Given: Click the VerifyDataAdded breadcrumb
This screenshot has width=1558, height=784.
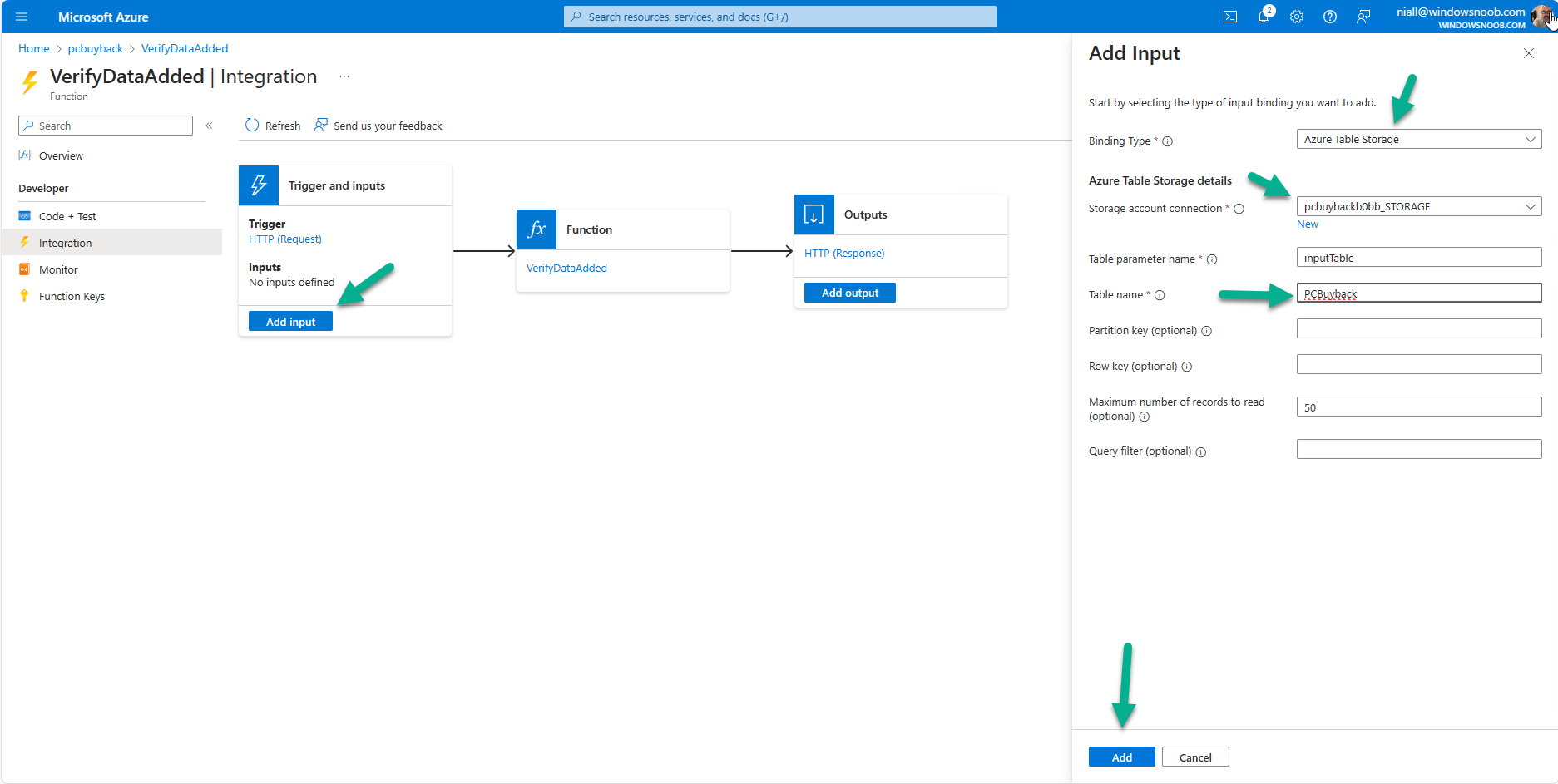Looking at the screenshot, I should (x=185, y=48).
